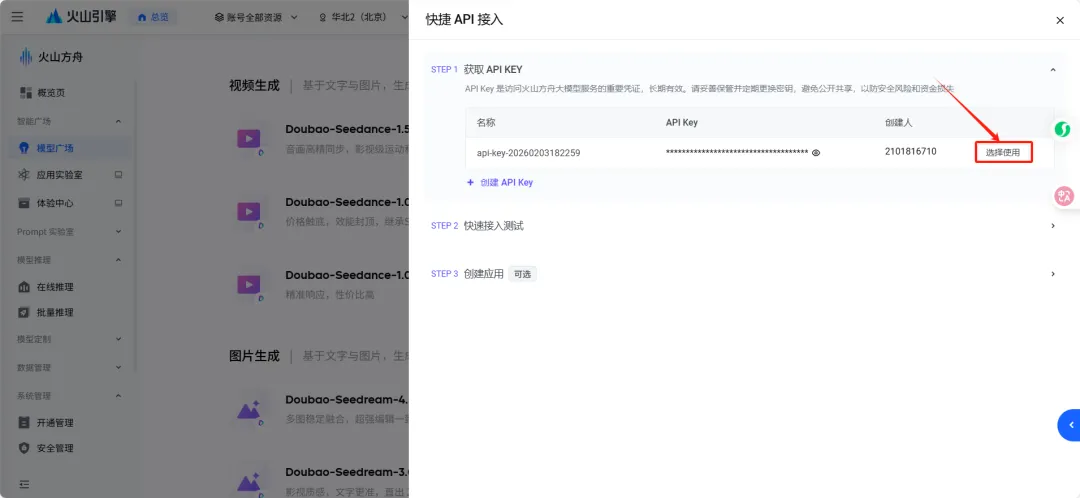1080x498 pixels.
Task: Click the 火山引擎 logo
Action: [81, 17]
